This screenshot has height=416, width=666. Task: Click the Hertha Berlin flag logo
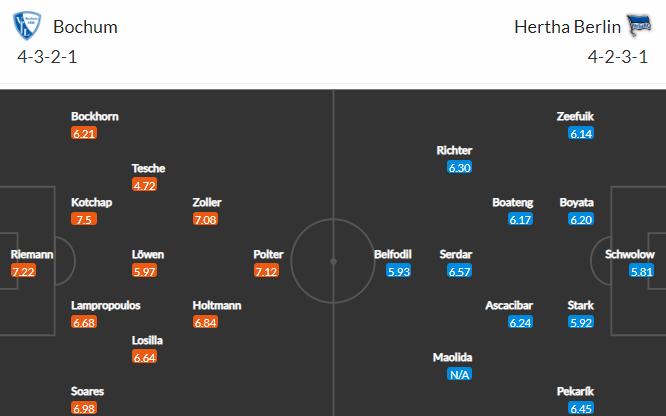(x=639, y=25)
